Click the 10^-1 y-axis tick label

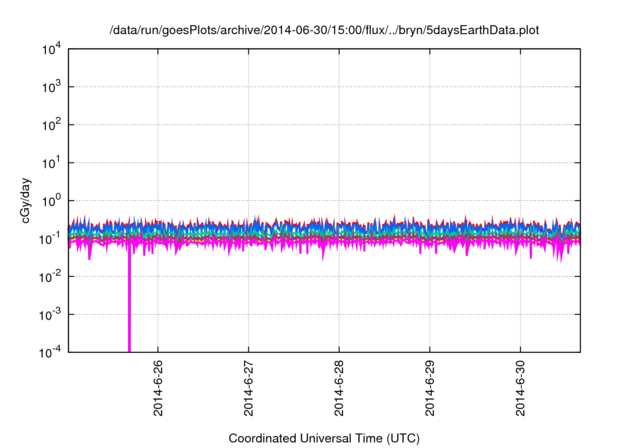tap(51, 238)
